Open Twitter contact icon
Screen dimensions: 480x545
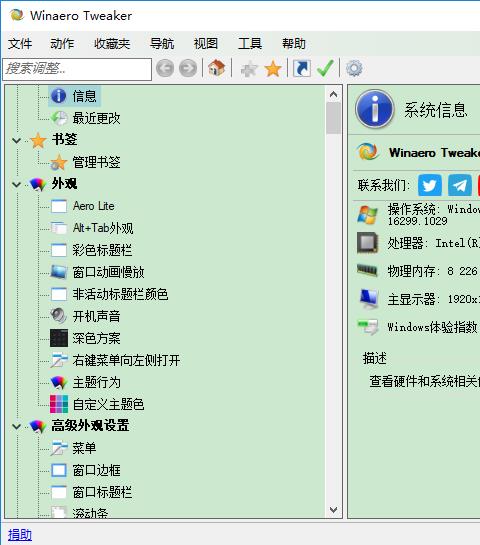[x=430, y=185]
